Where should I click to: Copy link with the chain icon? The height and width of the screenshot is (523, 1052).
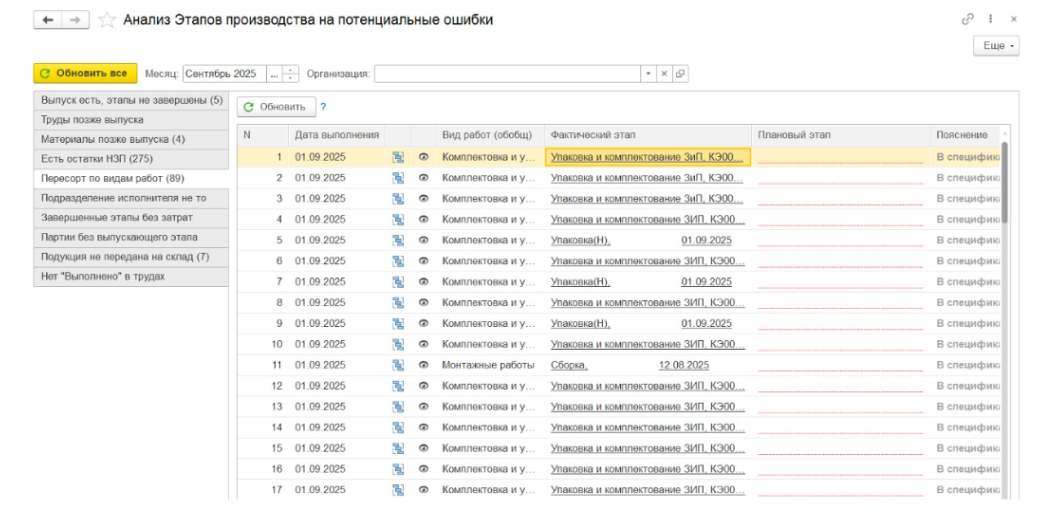(967, 19)
